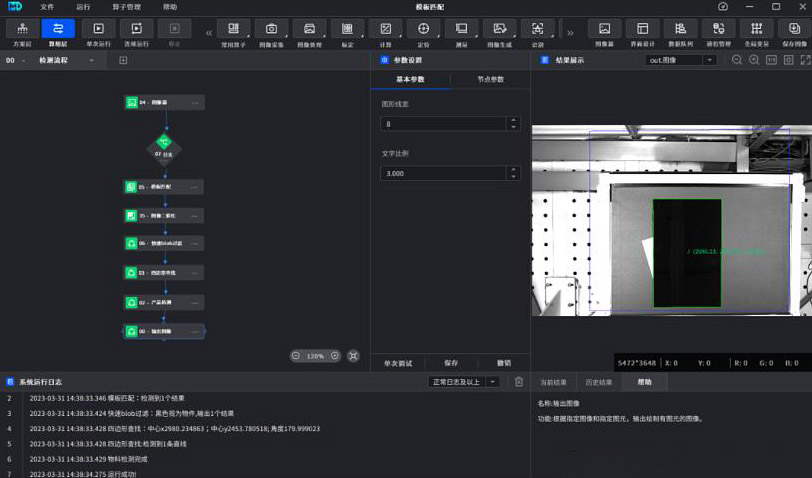Click the 连续运行 (continuous run) toolbar icon
The width and height of the screenshot is (812, 478).
coord(136,30)
